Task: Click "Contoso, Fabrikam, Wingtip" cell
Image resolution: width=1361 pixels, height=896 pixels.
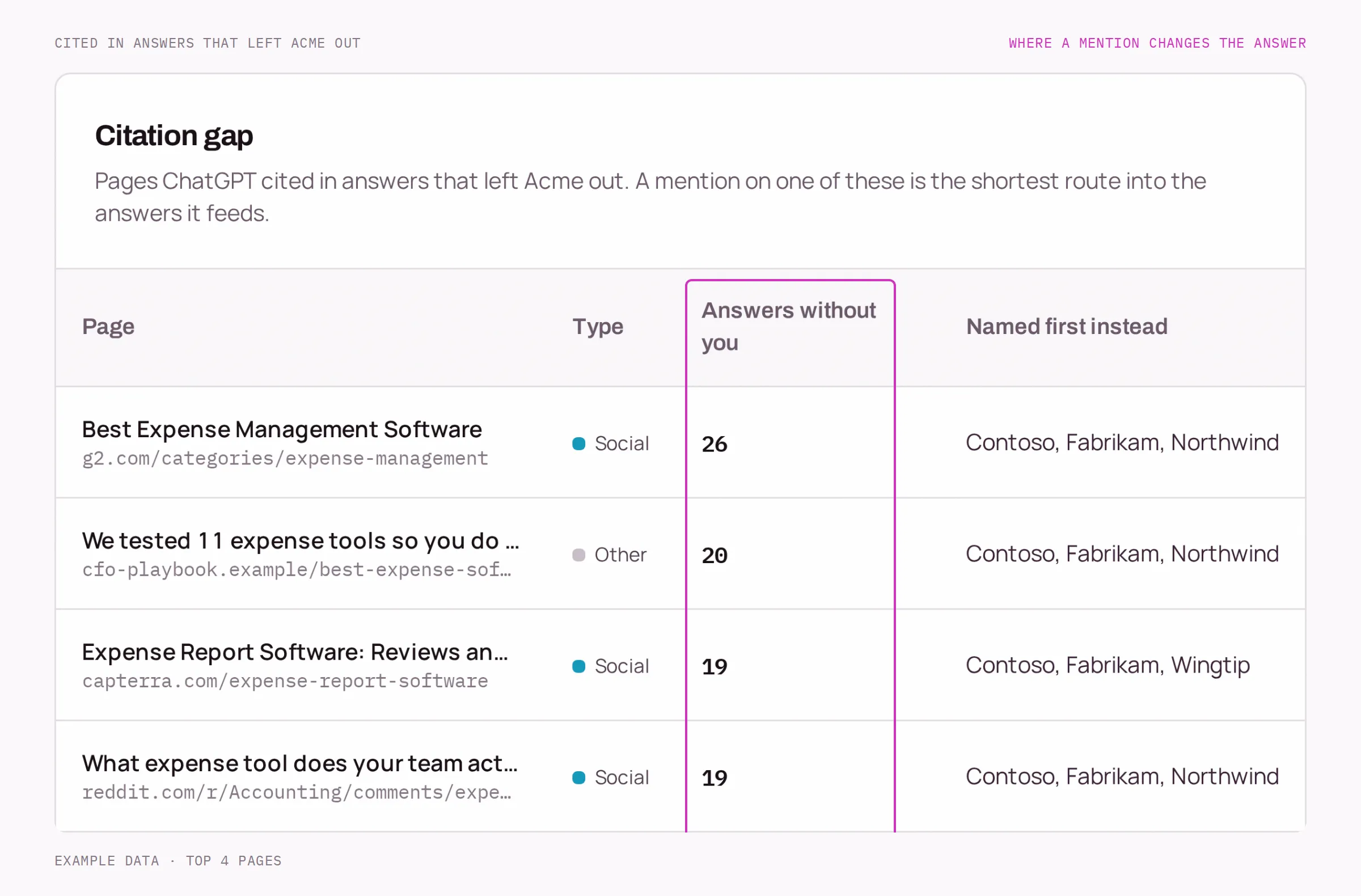Action: coord(1108,666)
